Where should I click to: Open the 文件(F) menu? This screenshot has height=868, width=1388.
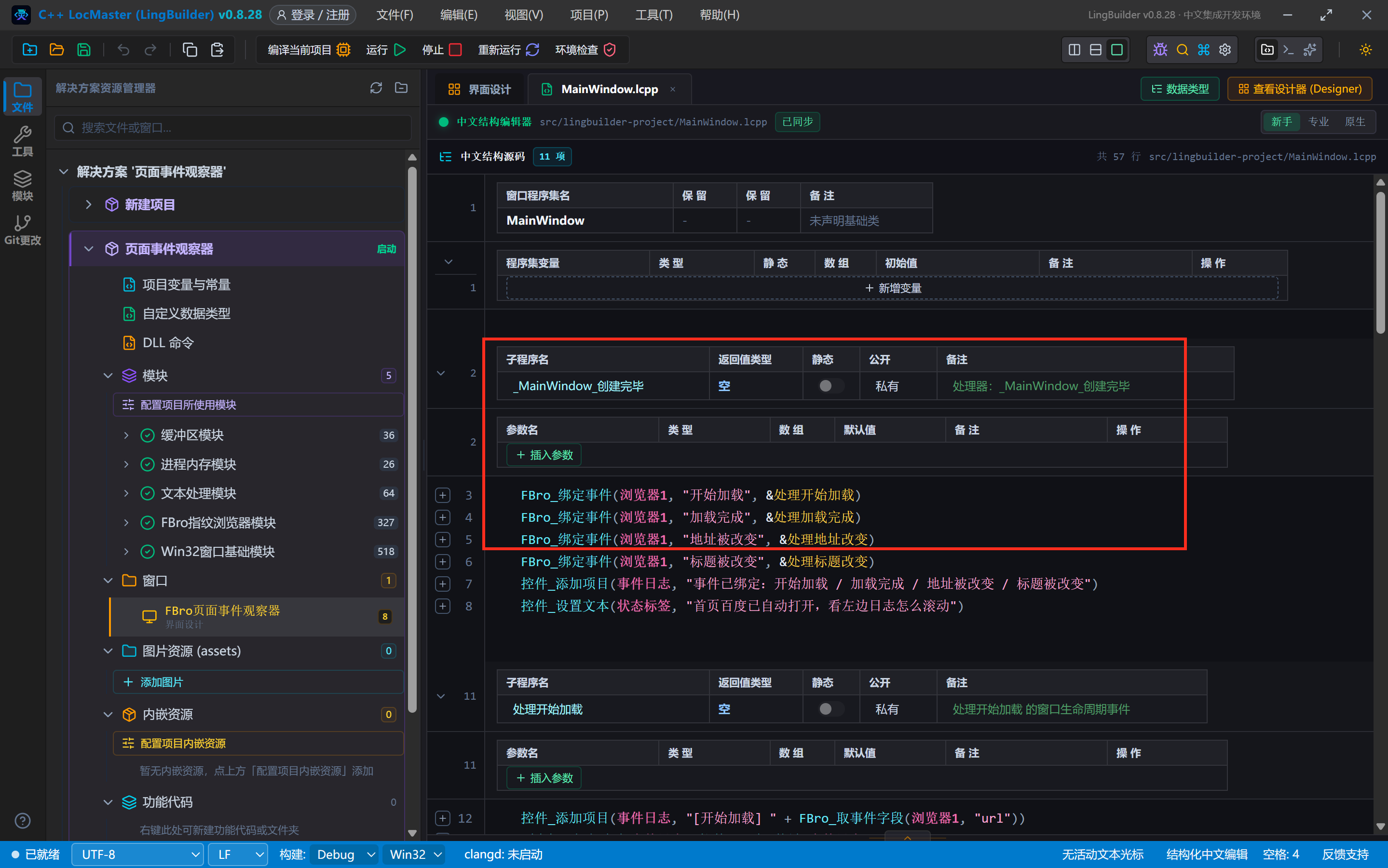(x=395, y=15)
